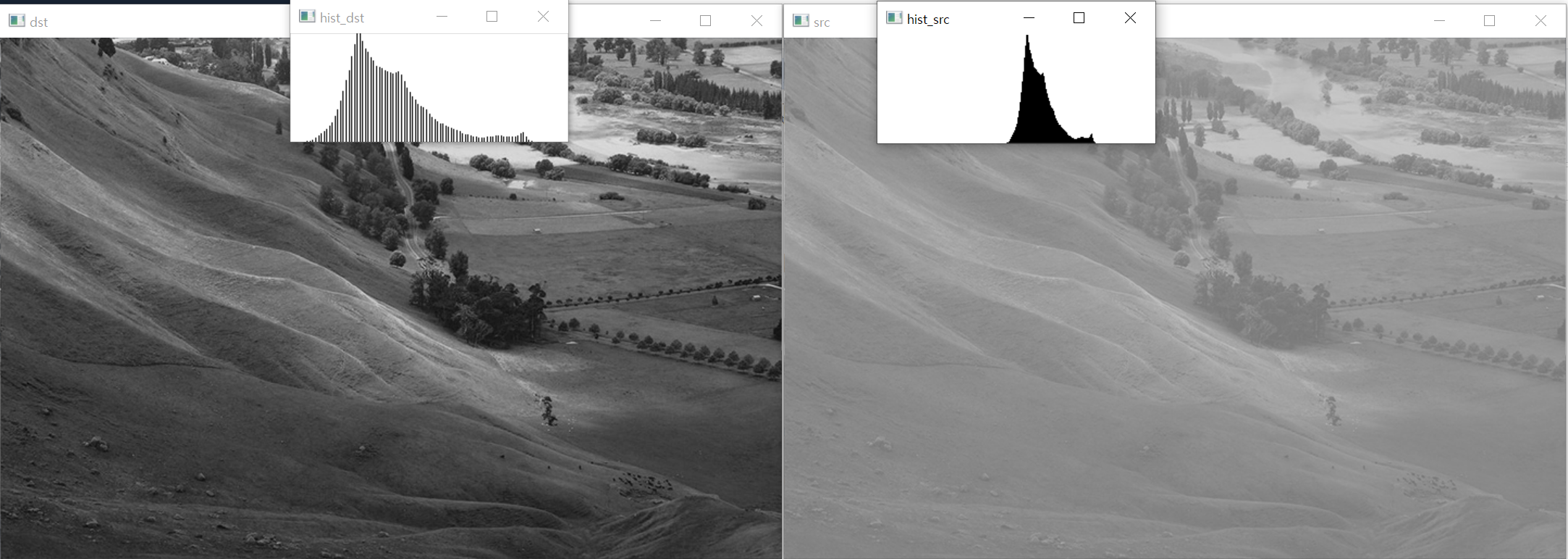Maximize the src window

click(x=1490, y=21)
